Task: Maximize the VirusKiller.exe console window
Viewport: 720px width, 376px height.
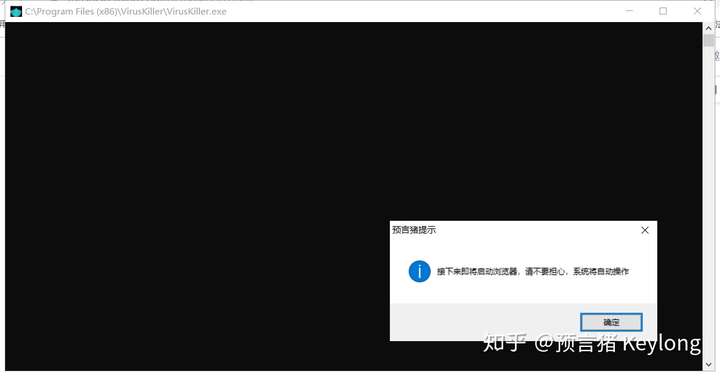Action: 663,11
